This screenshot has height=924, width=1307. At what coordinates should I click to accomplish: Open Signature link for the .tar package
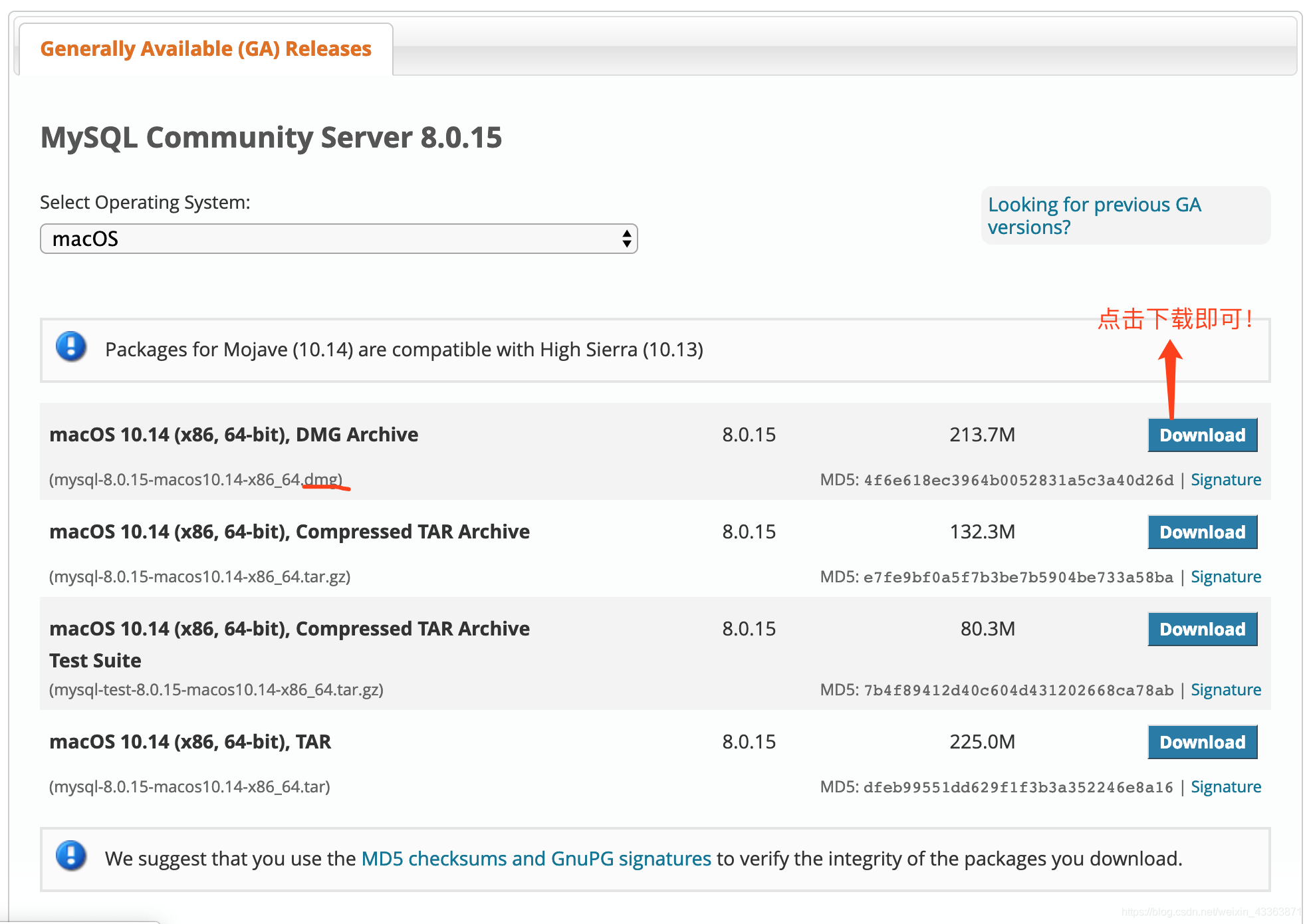coord(1225,786)
